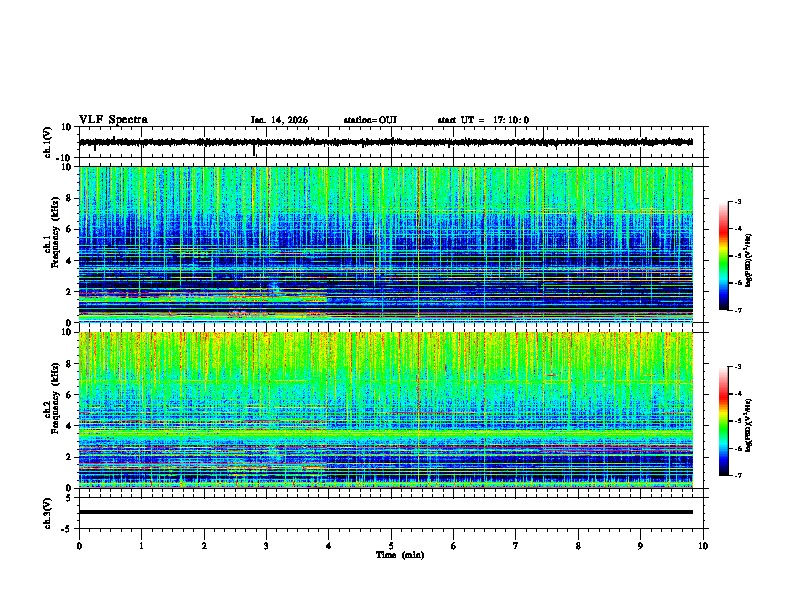Click the ch.3(V) axis label
The height and width of the screenshot is (612, 792).
pos(48,513)
